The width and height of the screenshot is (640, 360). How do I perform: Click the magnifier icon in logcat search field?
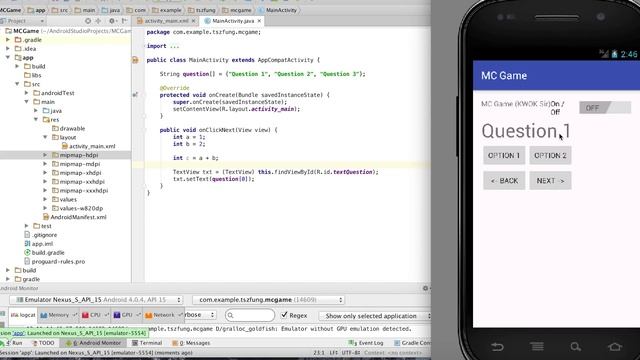(x=231, y=315)
